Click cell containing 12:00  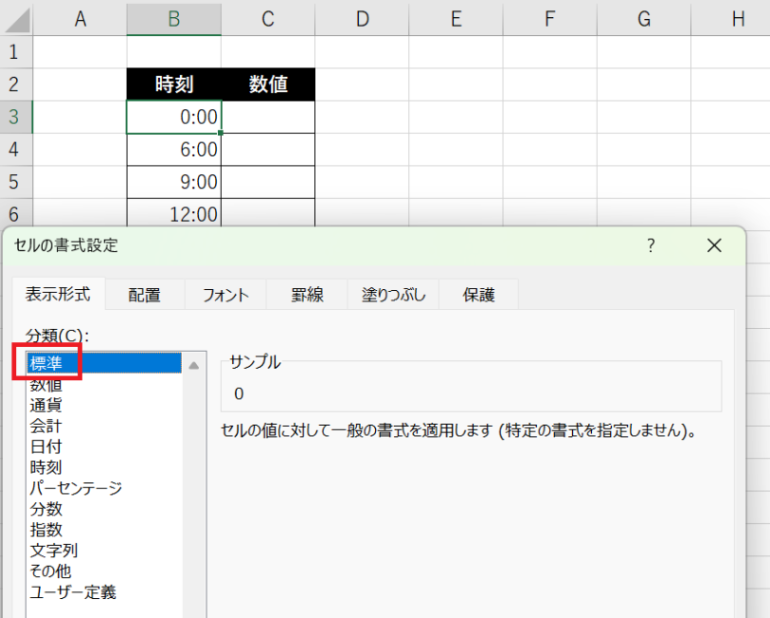(174, 213)
